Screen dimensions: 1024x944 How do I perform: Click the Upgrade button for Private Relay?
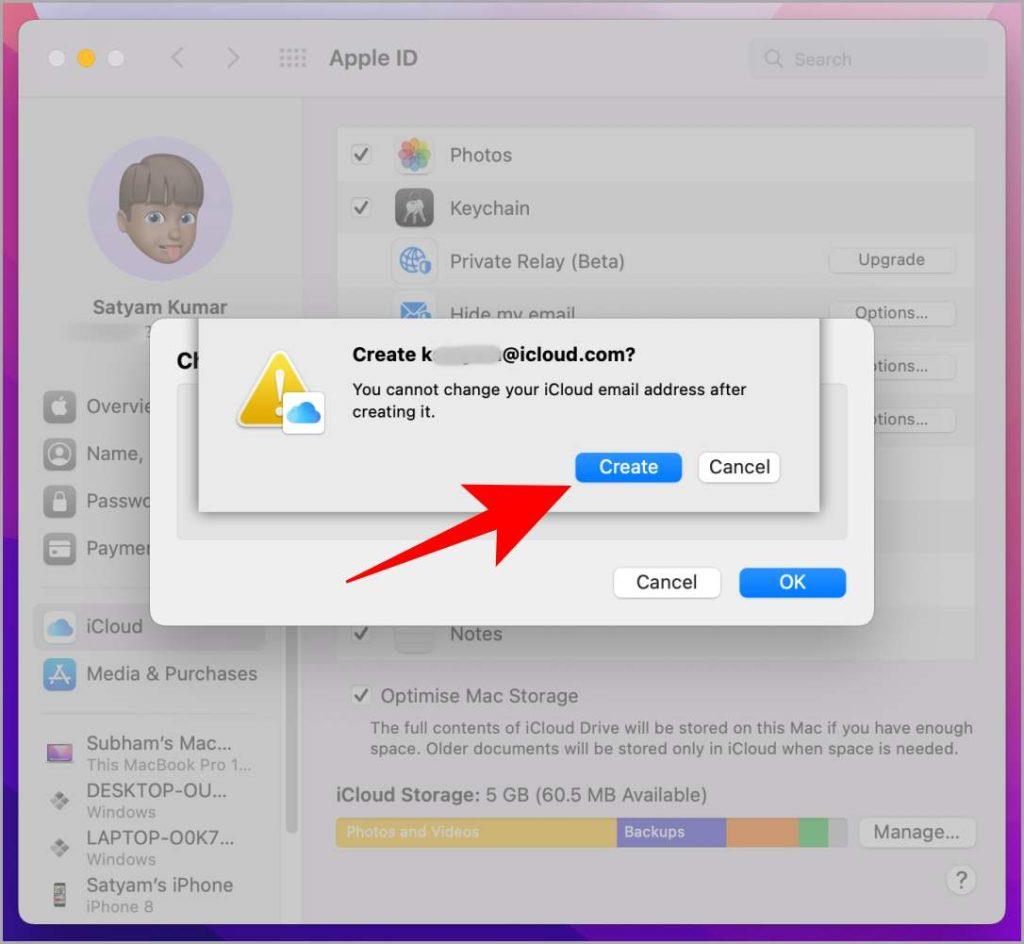click(891, 260)
